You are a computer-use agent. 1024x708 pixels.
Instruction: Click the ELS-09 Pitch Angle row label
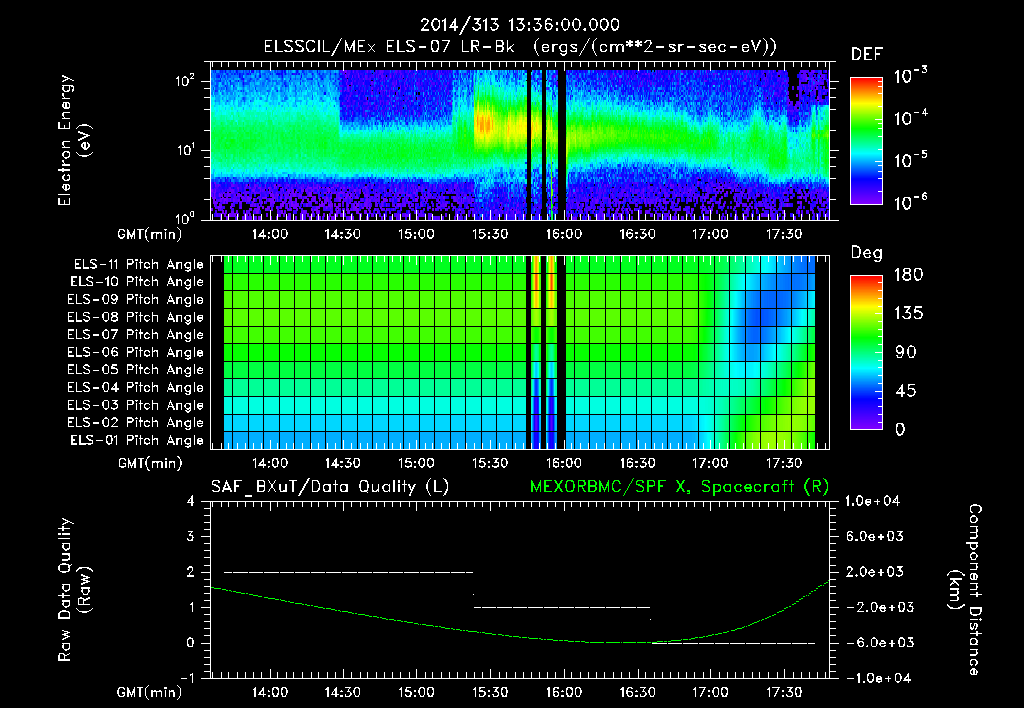(136, 300)
